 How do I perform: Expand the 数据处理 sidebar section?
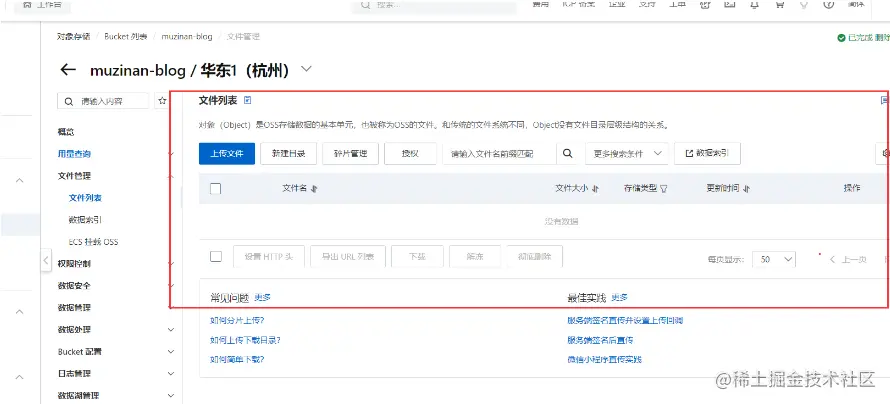[171, 330]
